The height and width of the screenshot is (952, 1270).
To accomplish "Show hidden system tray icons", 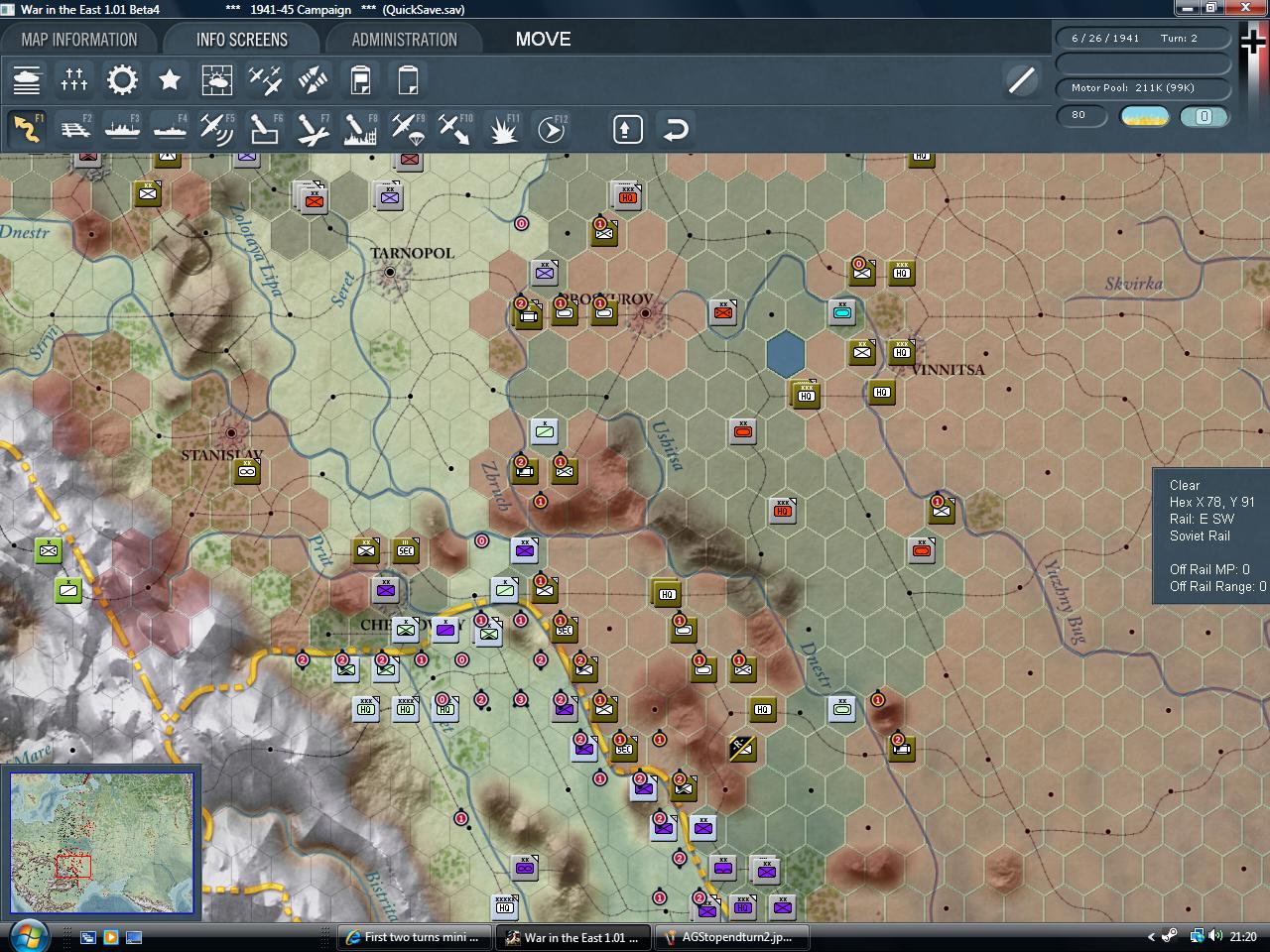I will click(x=1151, y=937).
